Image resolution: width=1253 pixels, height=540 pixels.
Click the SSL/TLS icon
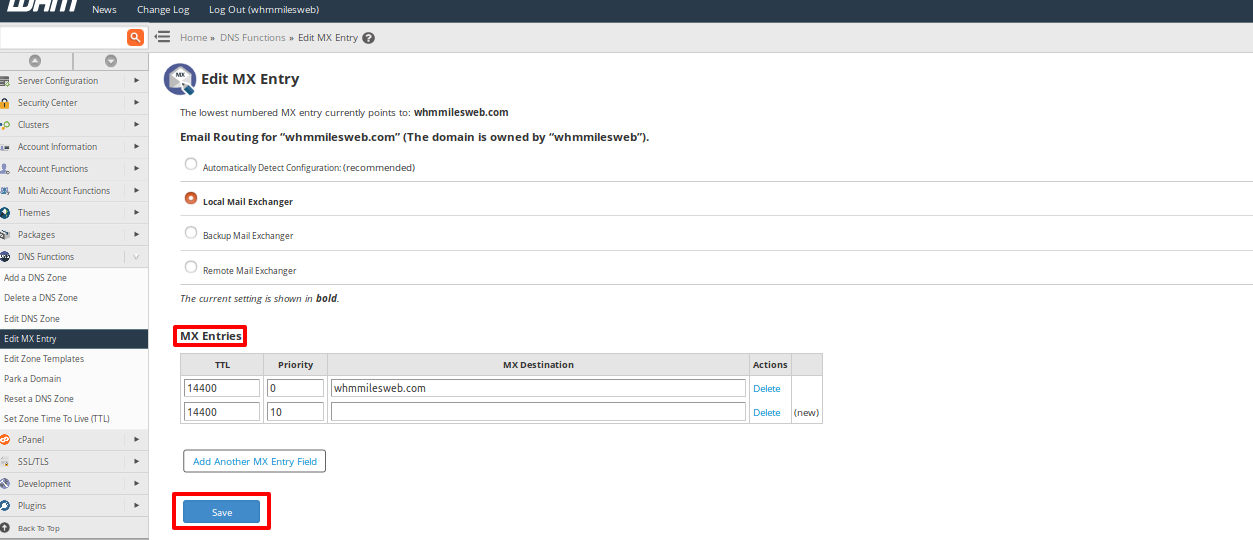tap(6, 462)
